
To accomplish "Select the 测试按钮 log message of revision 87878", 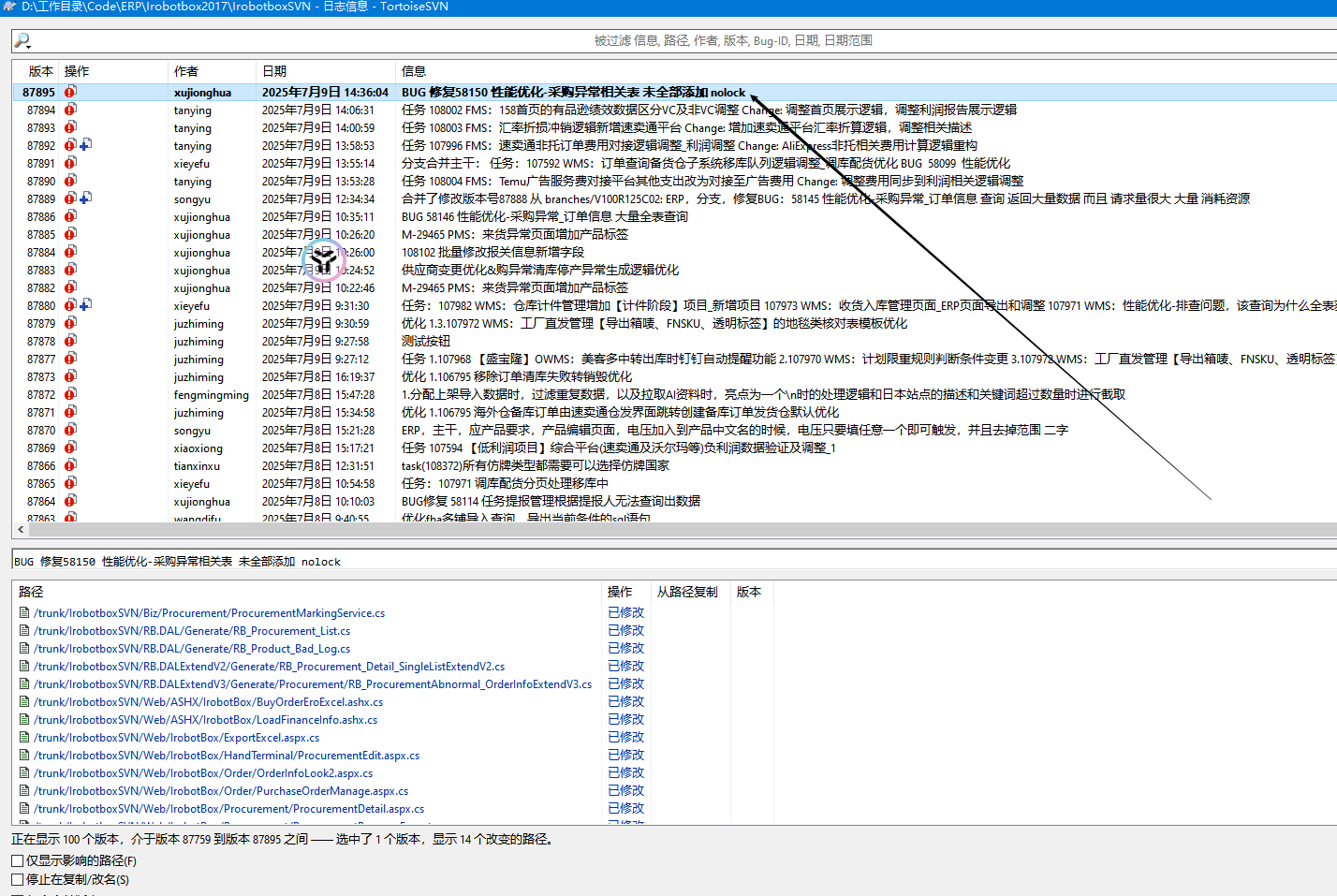I will [x=426, y=341].
